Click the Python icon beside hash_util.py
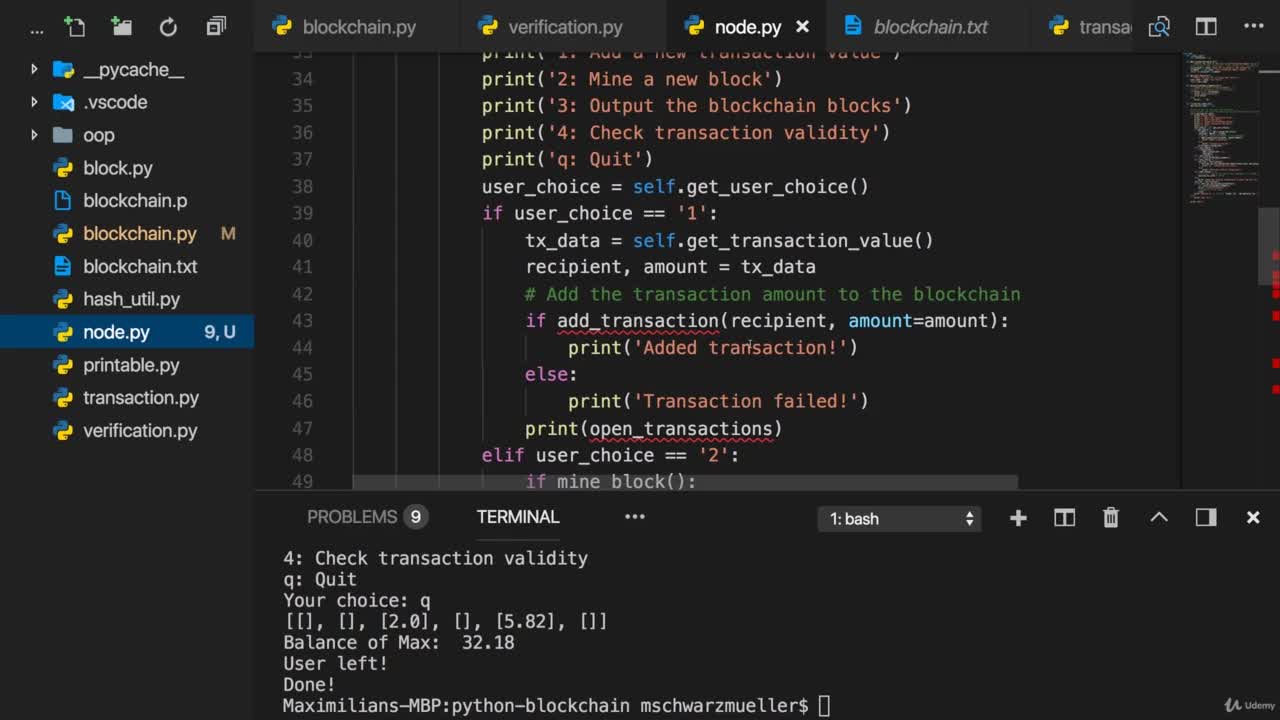Image resolution: width=1280 pixels, height=720 pixels. pyautogui.click(x=63, y=299)
